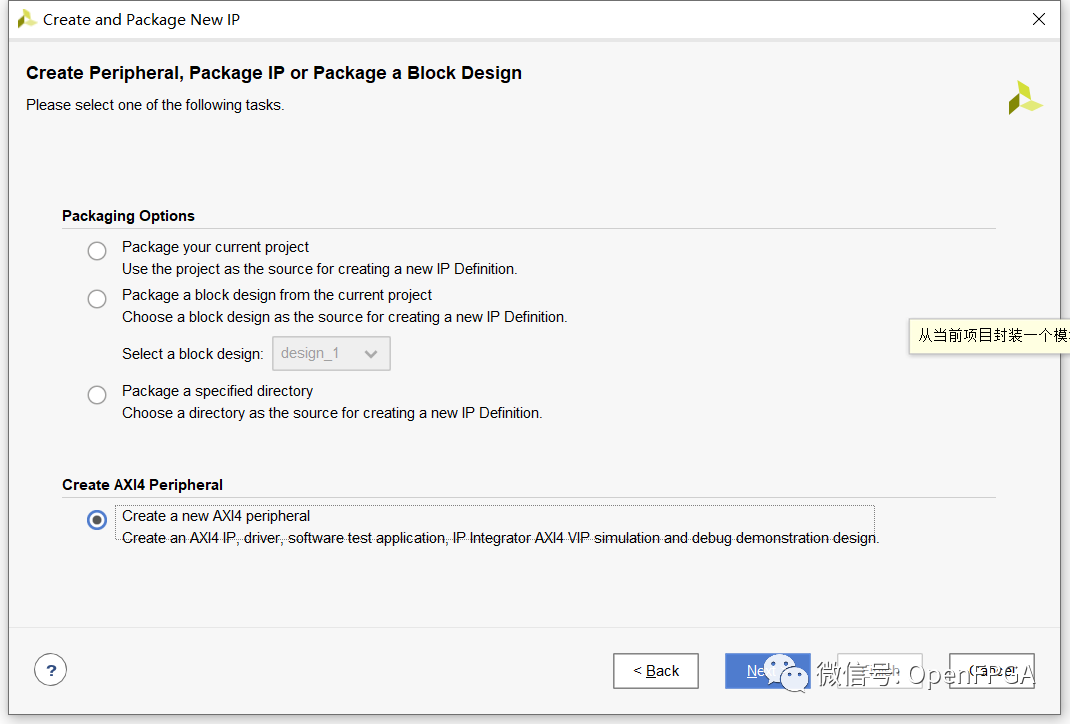Close the Create and Package New IP dialog

pos(1040,19)
